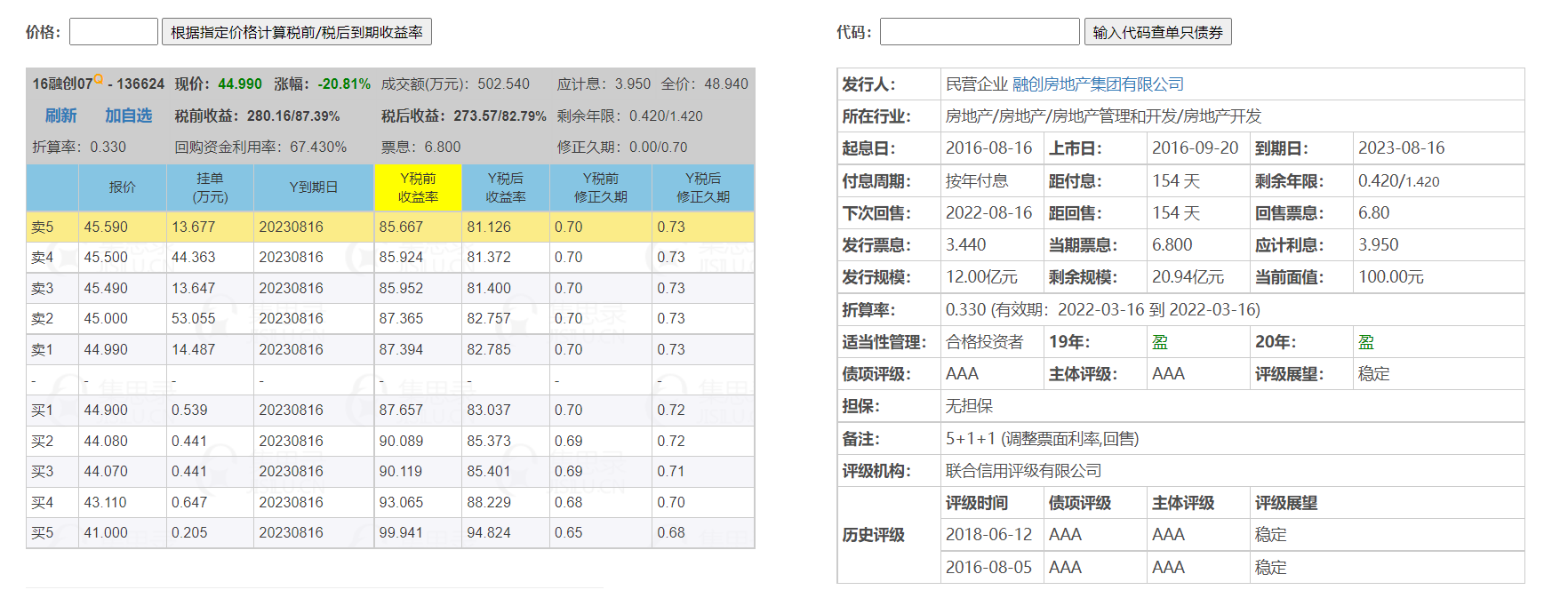Click the 刷新 refresh link
The width and height of the screenshot is (1568, 606).
60,116
